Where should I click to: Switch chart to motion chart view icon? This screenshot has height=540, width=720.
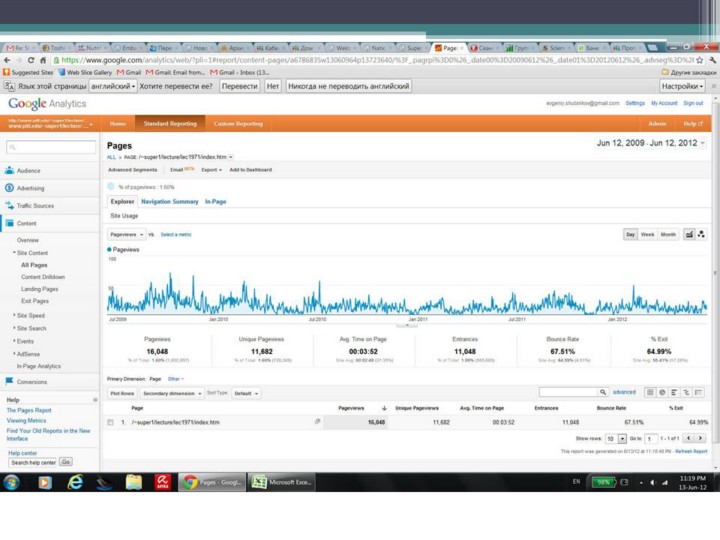(702, 234)
